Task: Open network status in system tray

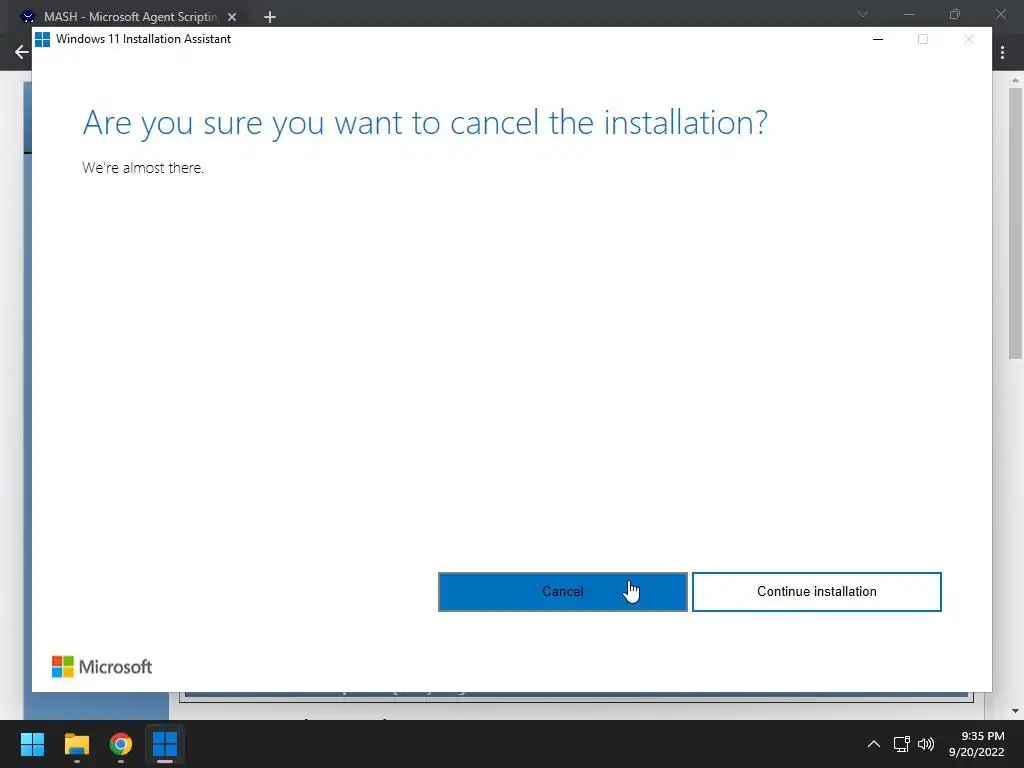Action: pyautogui.click(x=902, y=744)
